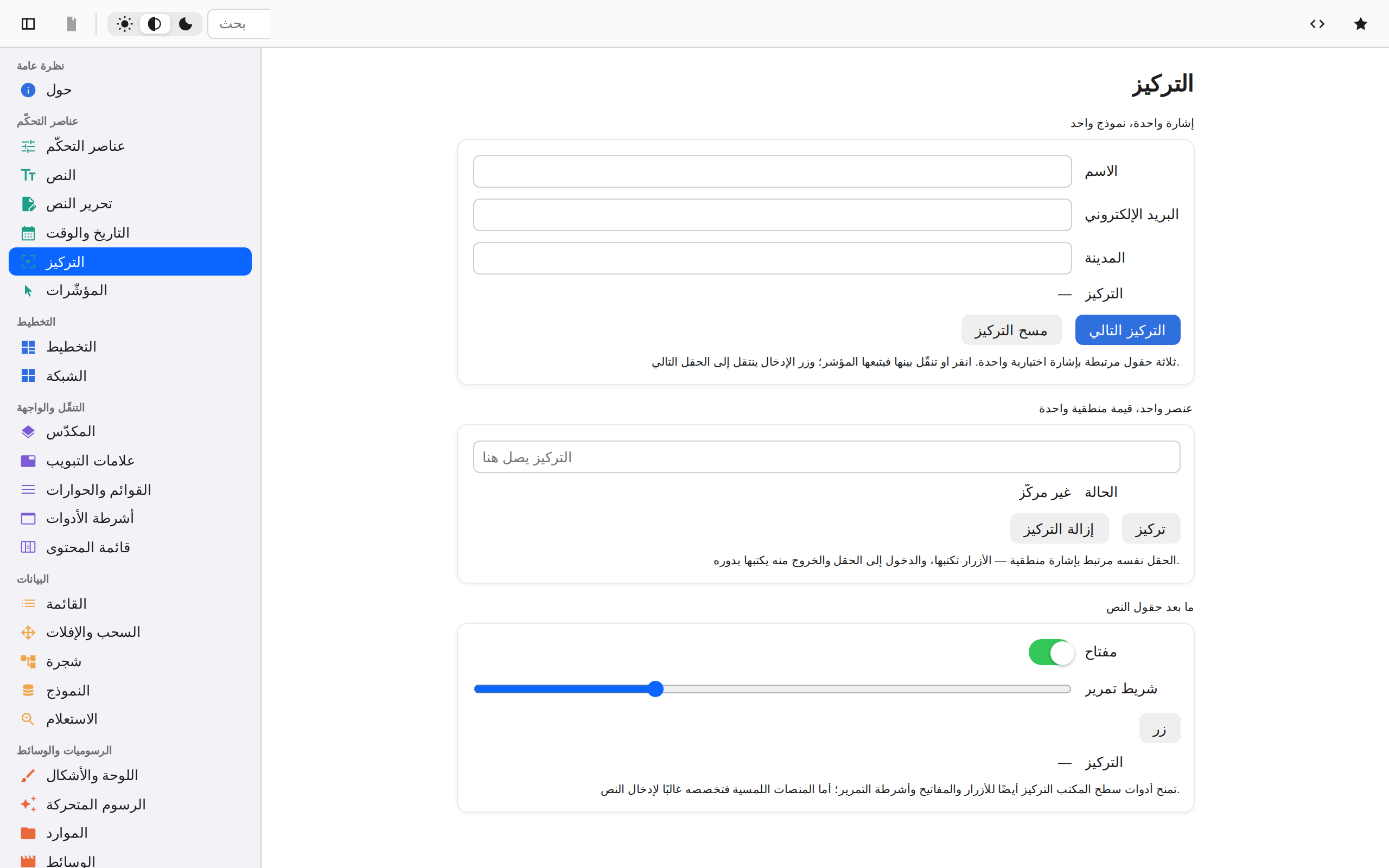Viewport: 1389px width, 868px height.
Task: Click the document page icon in toolbar
Action: [x=72, y=23]
